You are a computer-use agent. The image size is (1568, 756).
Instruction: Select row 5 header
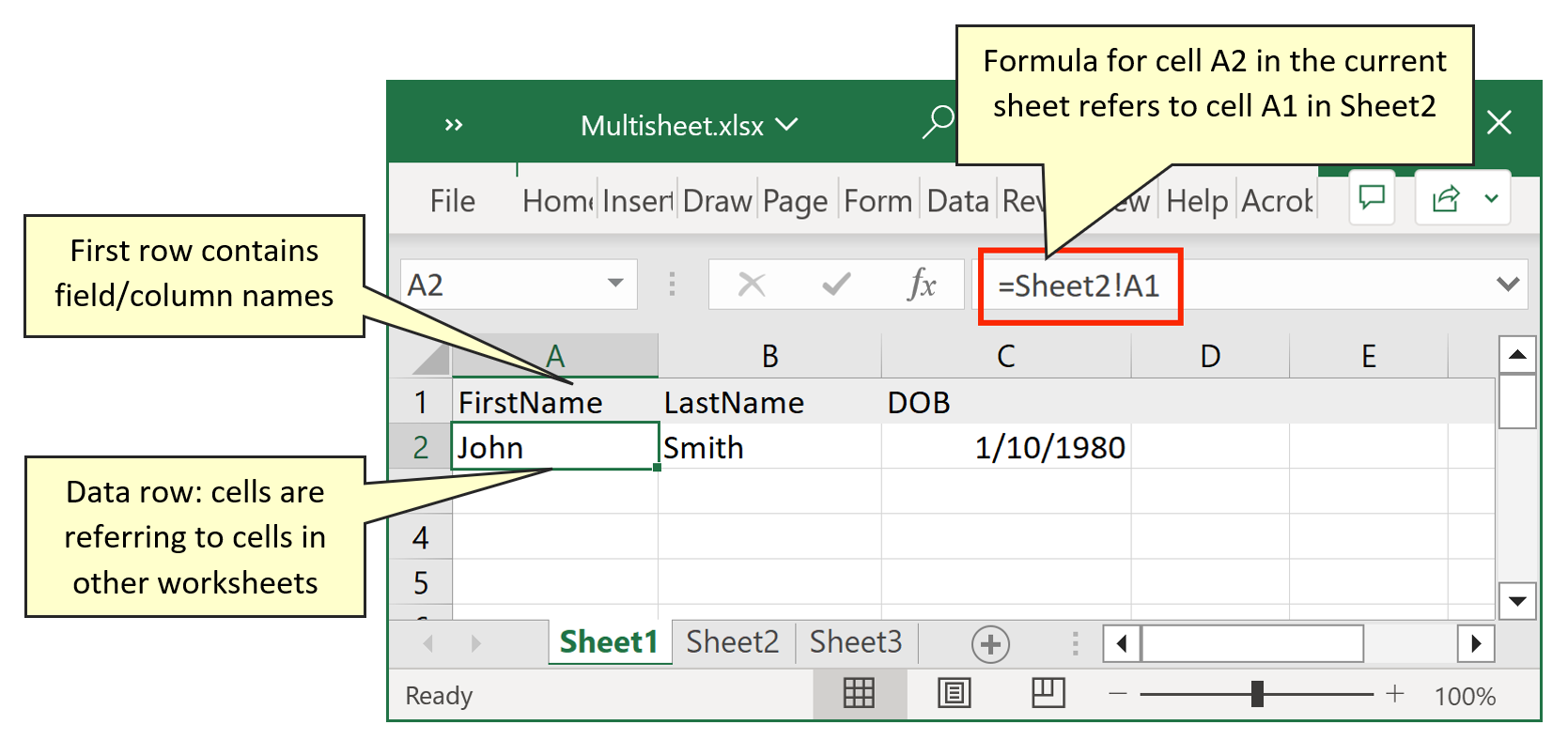pos(421,583)
